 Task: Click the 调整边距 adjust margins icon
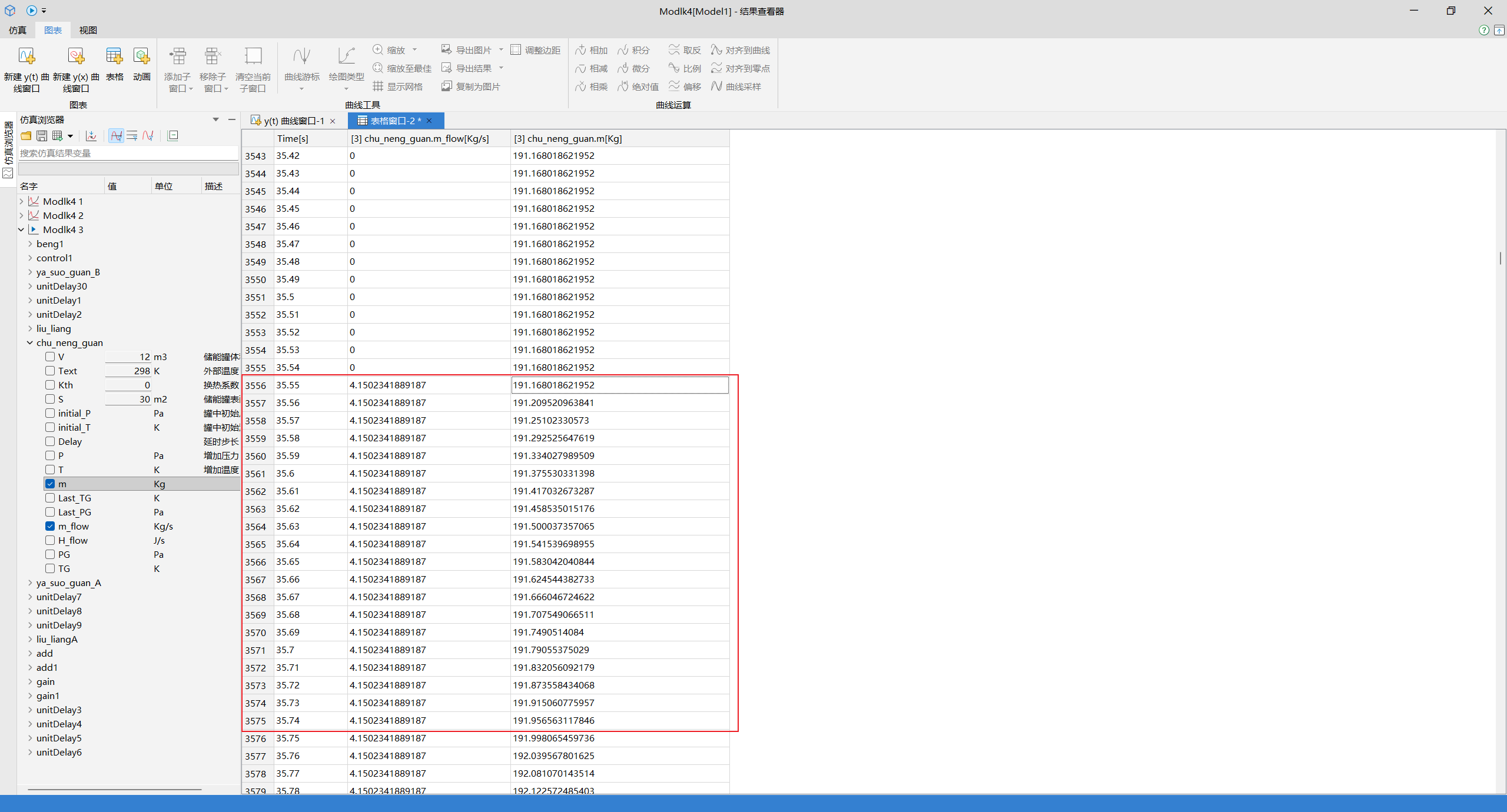[x=516, y=50]
